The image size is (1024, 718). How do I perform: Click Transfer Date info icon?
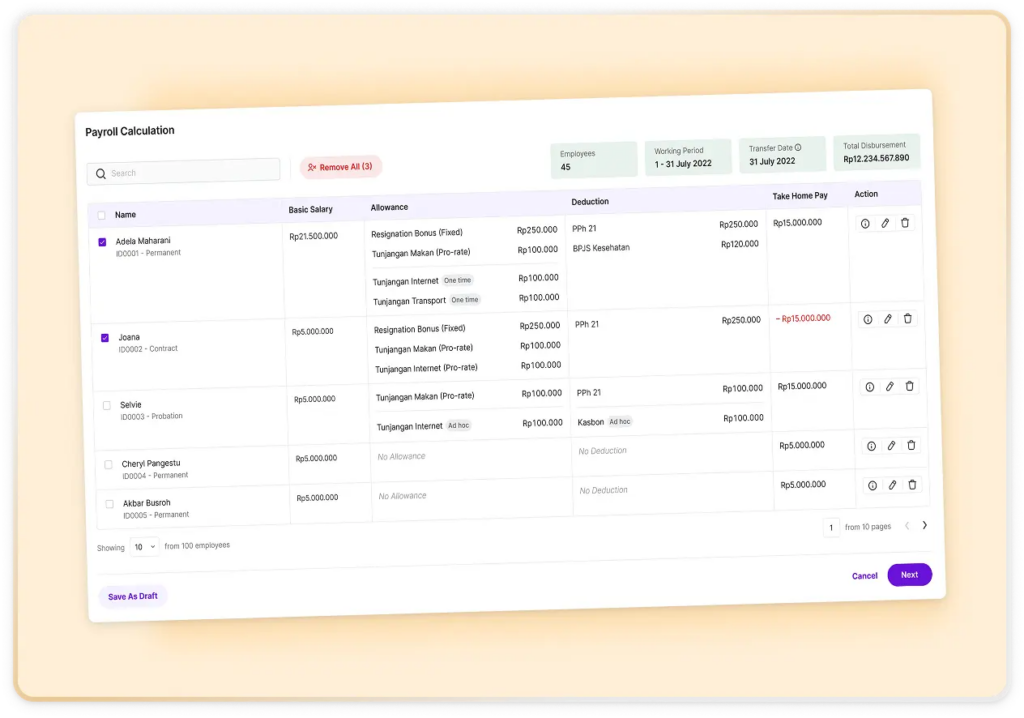(x=797, y=147)
